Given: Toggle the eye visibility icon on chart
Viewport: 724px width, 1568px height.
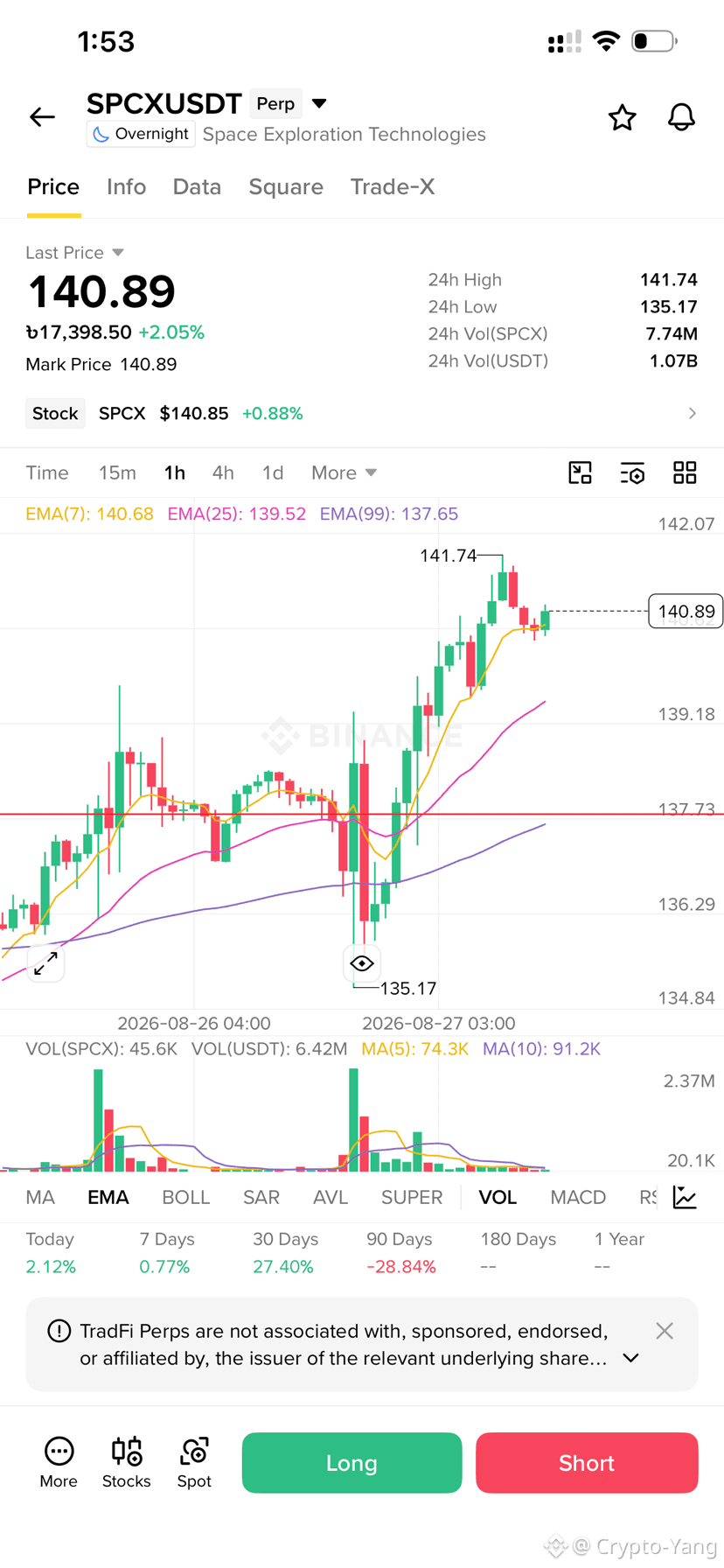Looking at the screenshot, I should [362, 963].
